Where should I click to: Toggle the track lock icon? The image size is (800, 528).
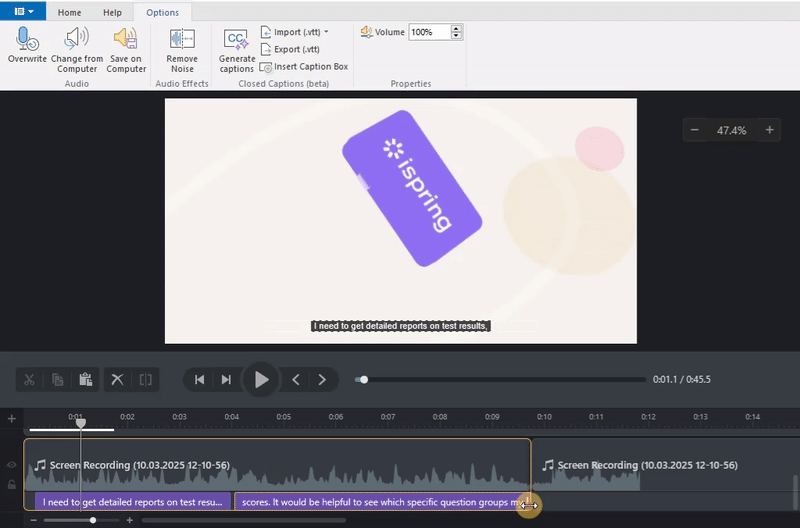tap(12, 484)
